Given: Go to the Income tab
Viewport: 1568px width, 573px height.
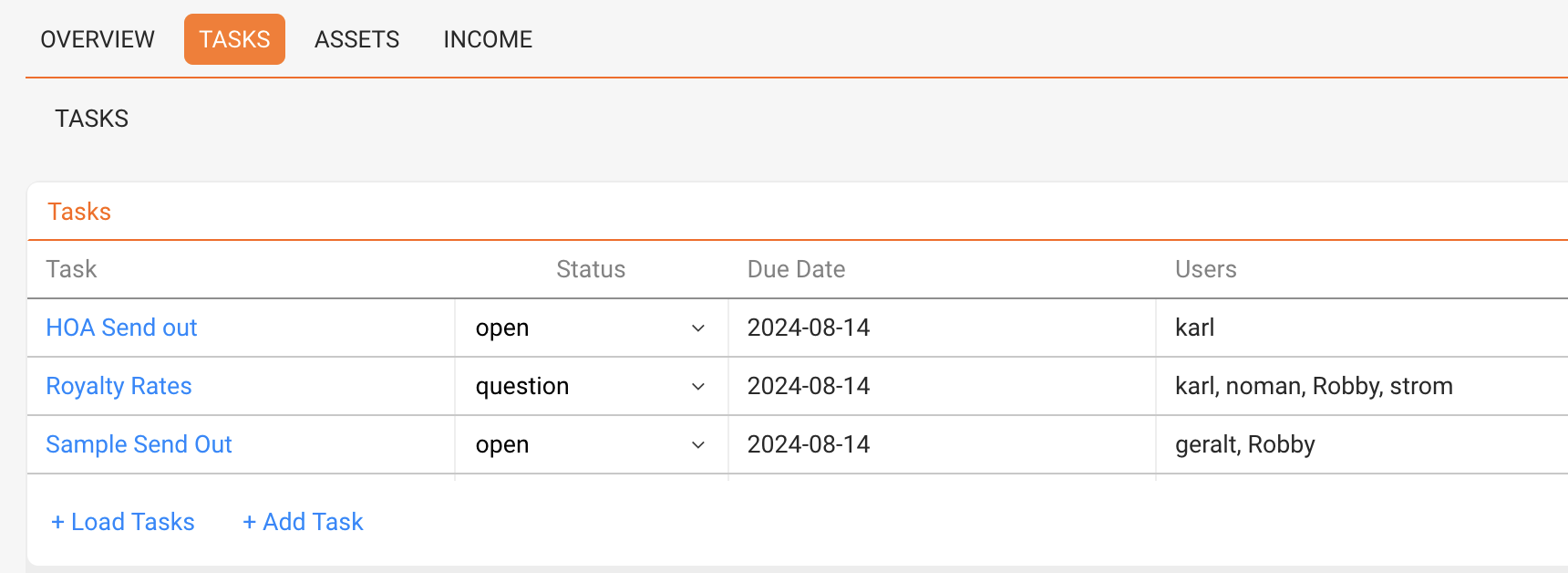Looking at the screenshot, I should point(488,39).
